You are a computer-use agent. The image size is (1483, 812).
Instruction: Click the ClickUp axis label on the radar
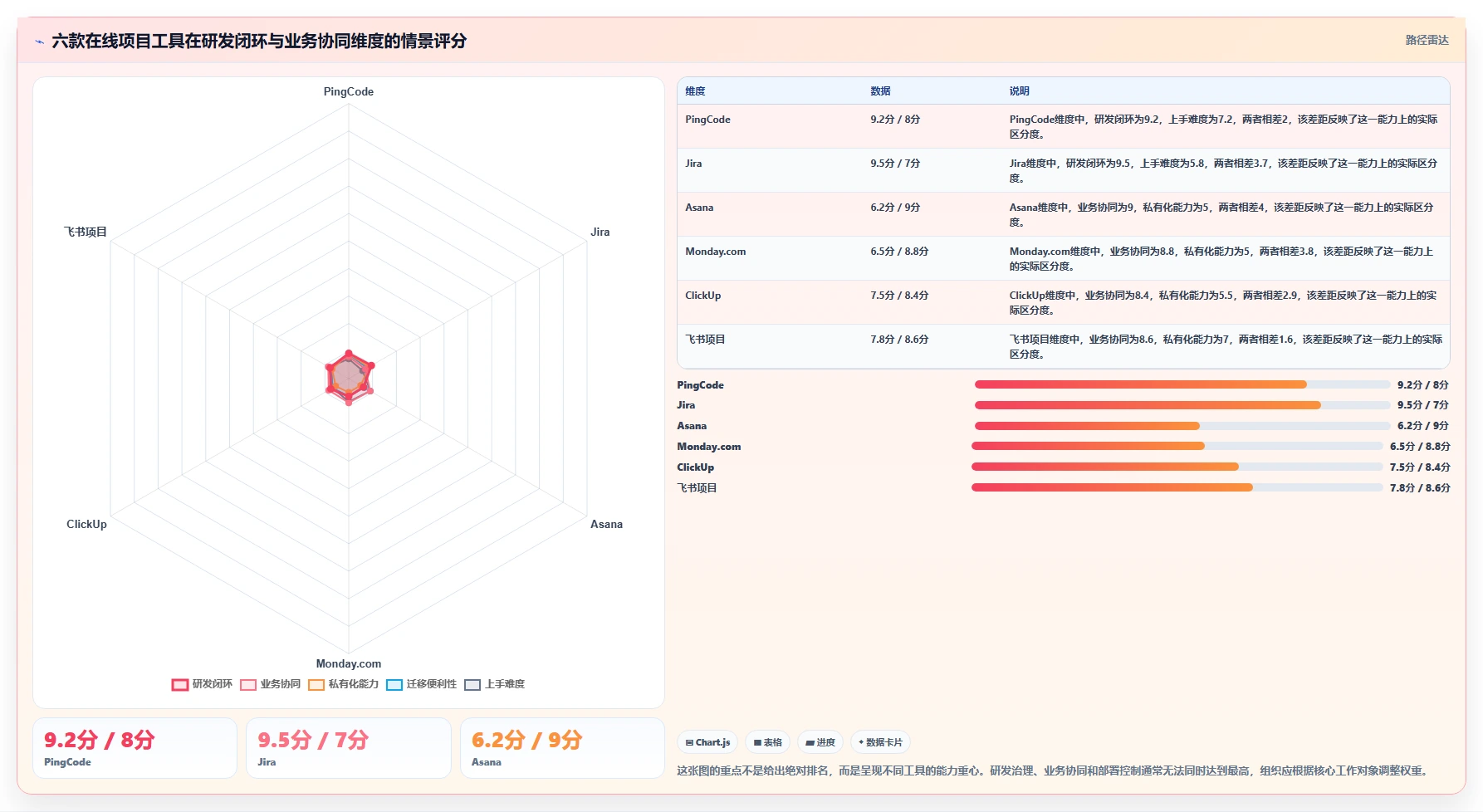86,525
